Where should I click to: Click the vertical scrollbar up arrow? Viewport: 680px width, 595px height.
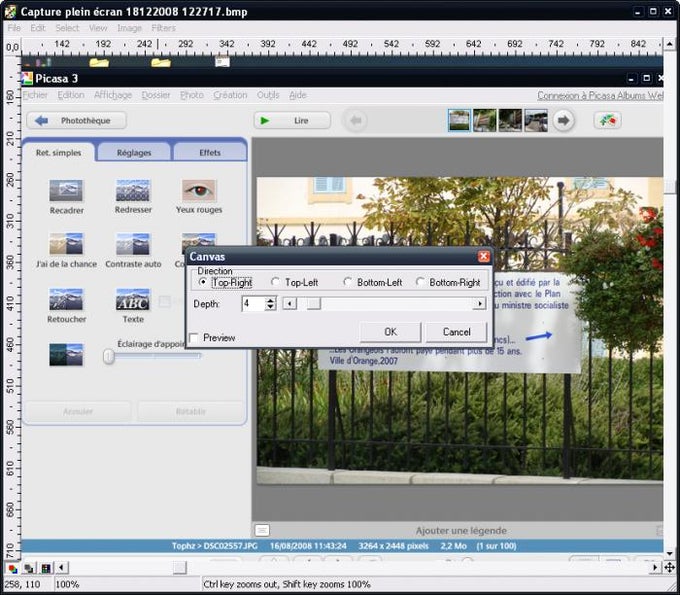click(x=669, y=44)
